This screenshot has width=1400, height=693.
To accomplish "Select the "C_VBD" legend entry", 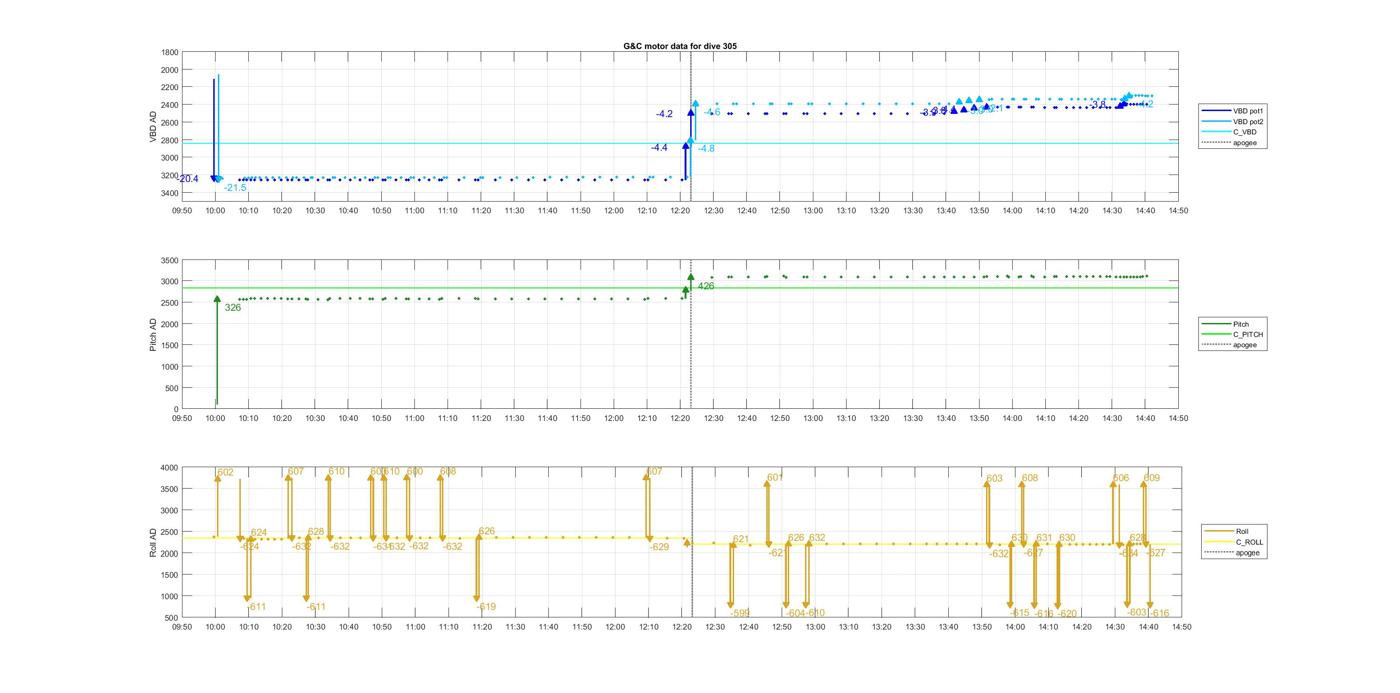I will tap(1246, 132).
